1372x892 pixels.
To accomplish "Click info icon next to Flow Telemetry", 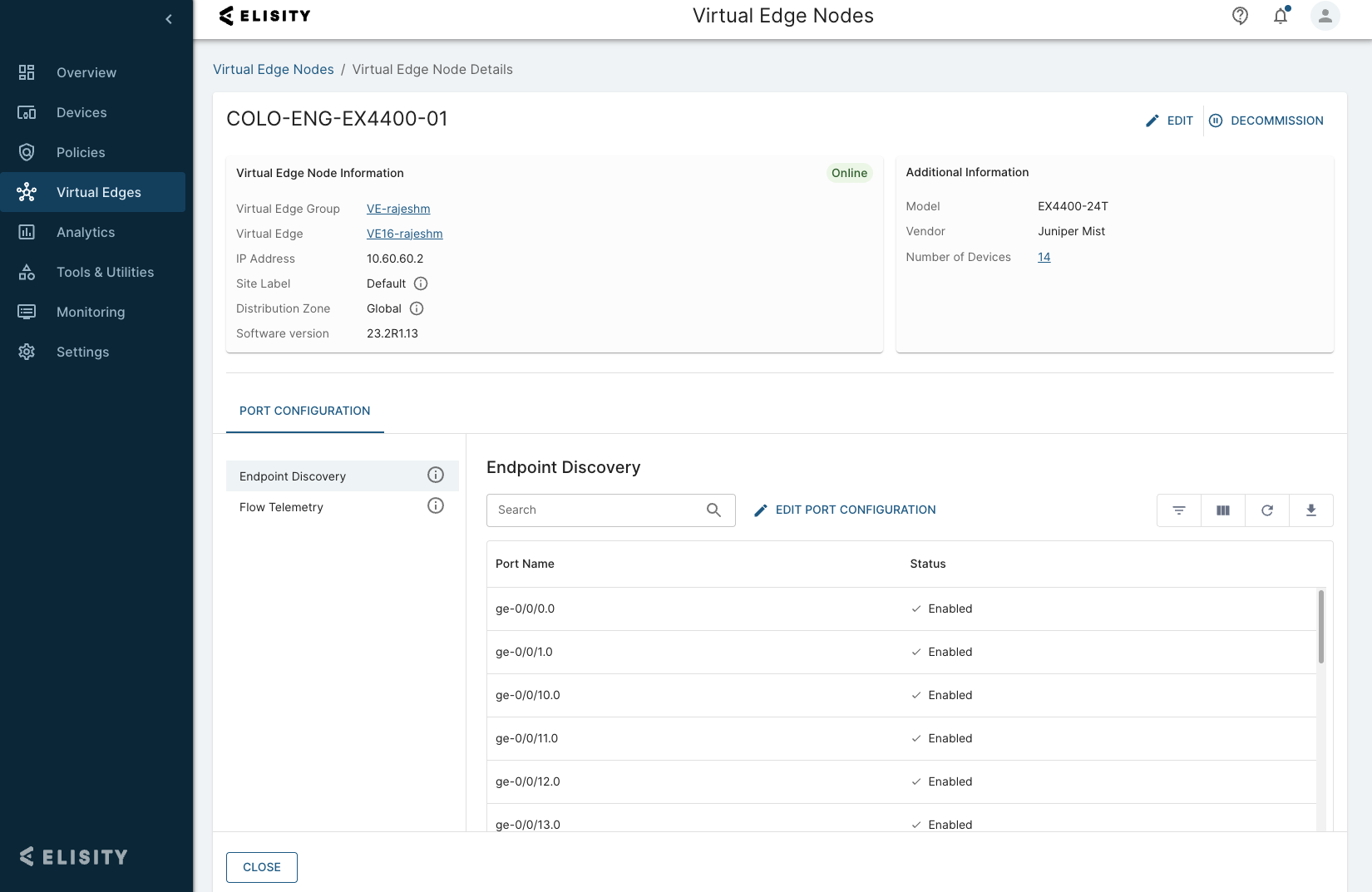I will [436, 505].
